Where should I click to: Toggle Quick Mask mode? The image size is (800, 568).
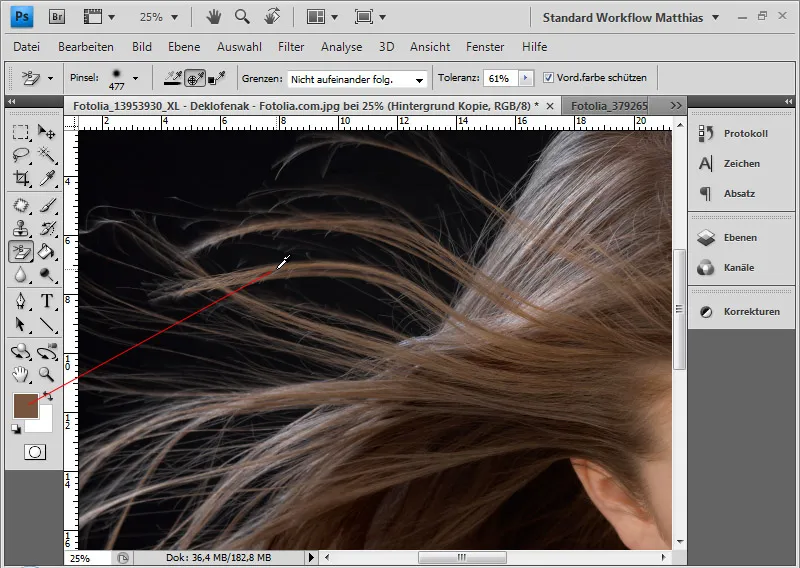[35, 452]
